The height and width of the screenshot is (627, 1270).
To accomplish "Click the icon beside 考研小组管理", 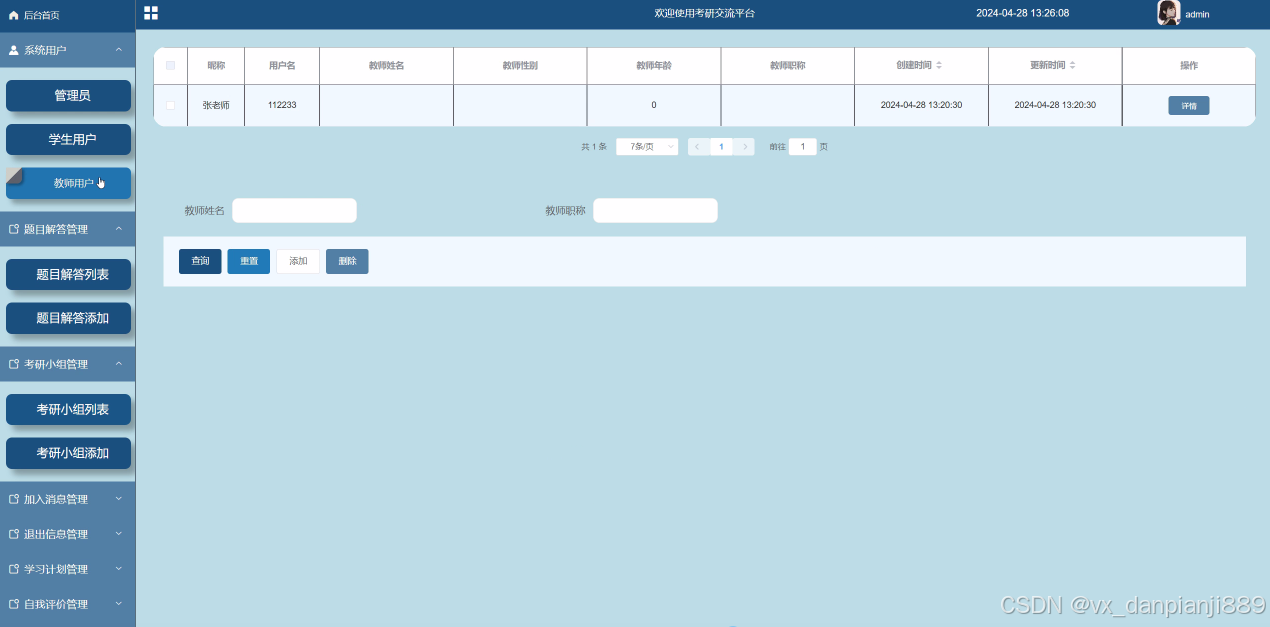I will [x=14, y=364].
